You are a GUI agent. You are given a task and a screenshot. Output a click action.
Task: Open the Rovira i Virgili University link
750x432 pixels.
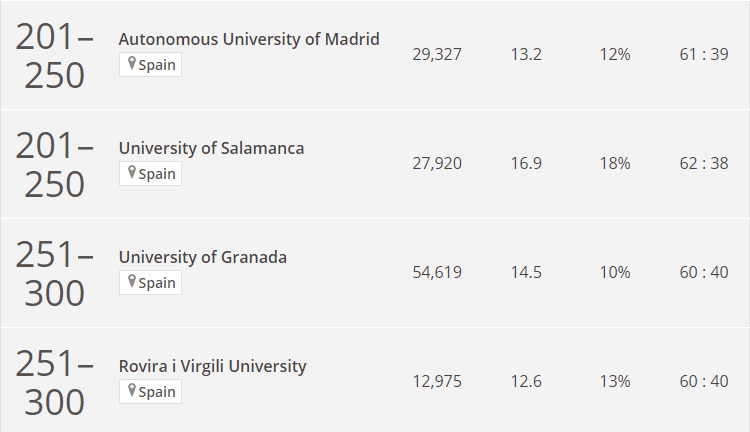click(x=212, y=366)
